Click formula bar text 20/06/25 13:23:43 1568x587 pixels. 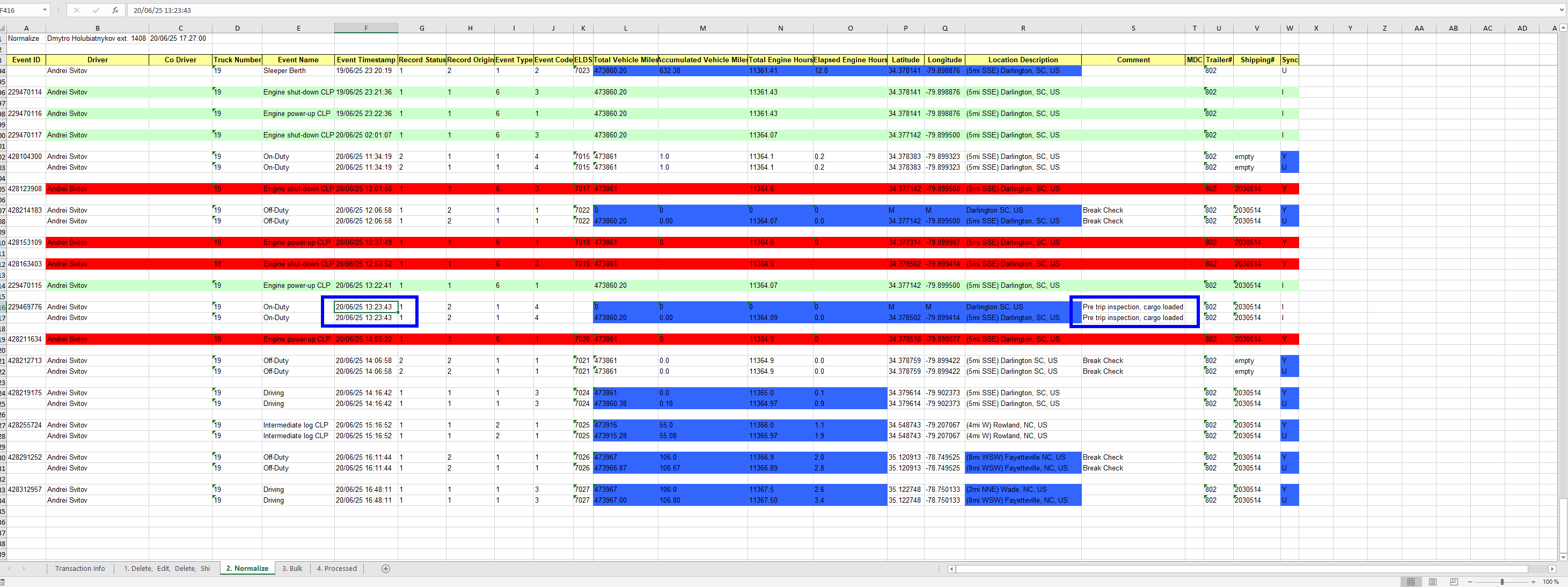(x=162, y=10)
